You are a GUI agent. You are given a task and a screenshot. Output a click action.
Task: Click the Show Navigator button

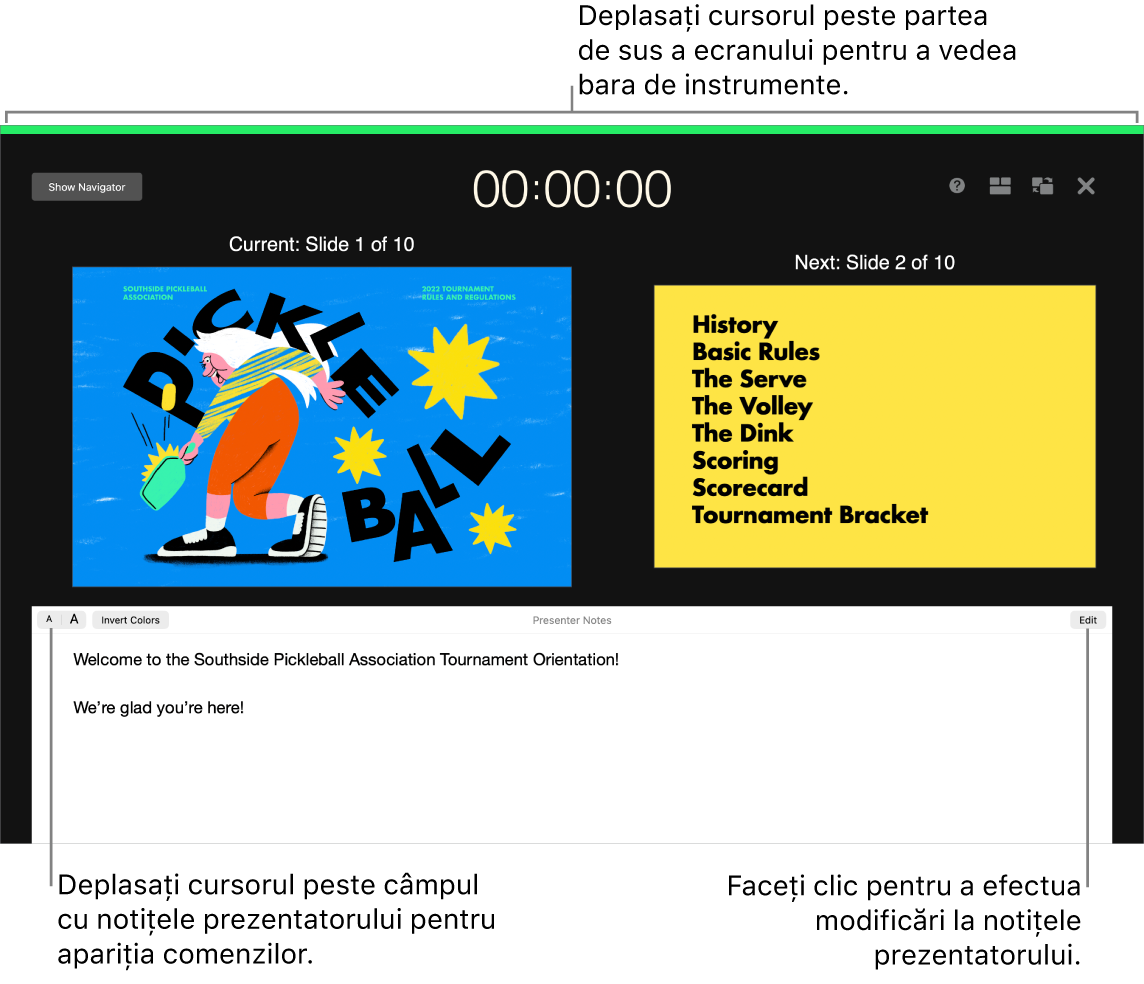(x=87, y=187)
